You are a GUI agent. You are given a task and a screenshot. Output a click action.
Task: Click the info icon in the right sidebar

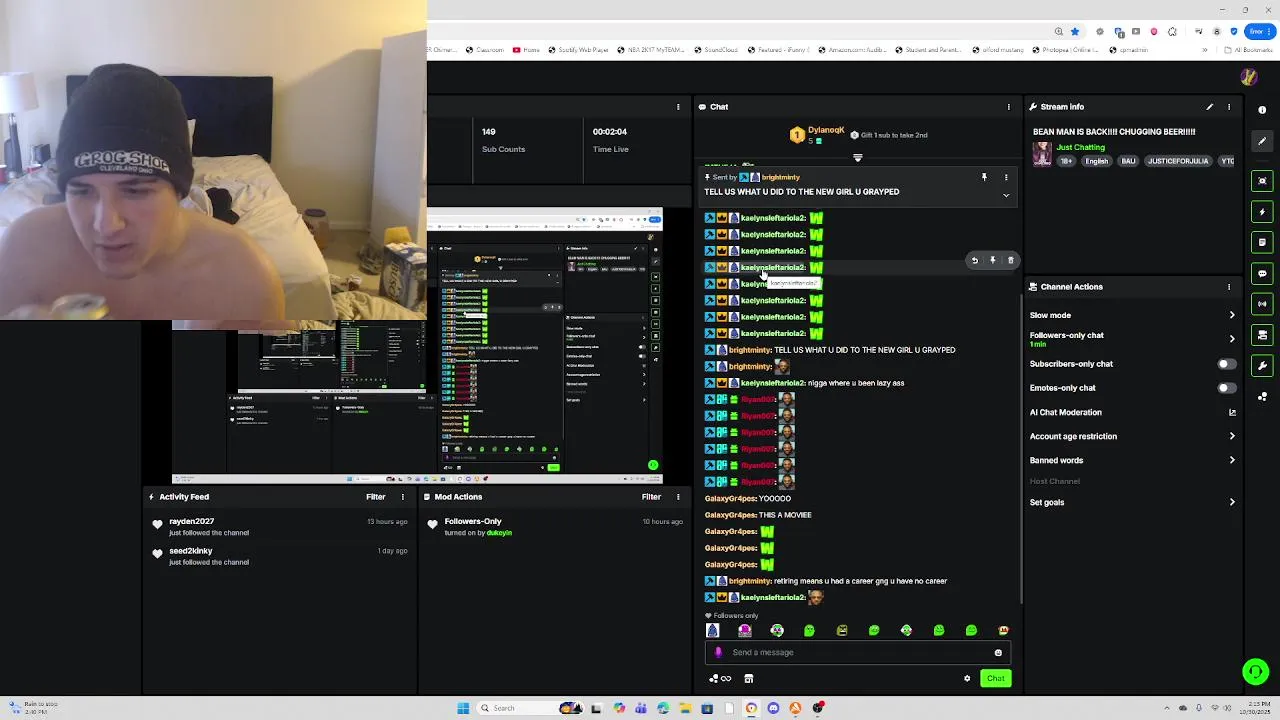pyautogui.click(x=1262, y=110)
